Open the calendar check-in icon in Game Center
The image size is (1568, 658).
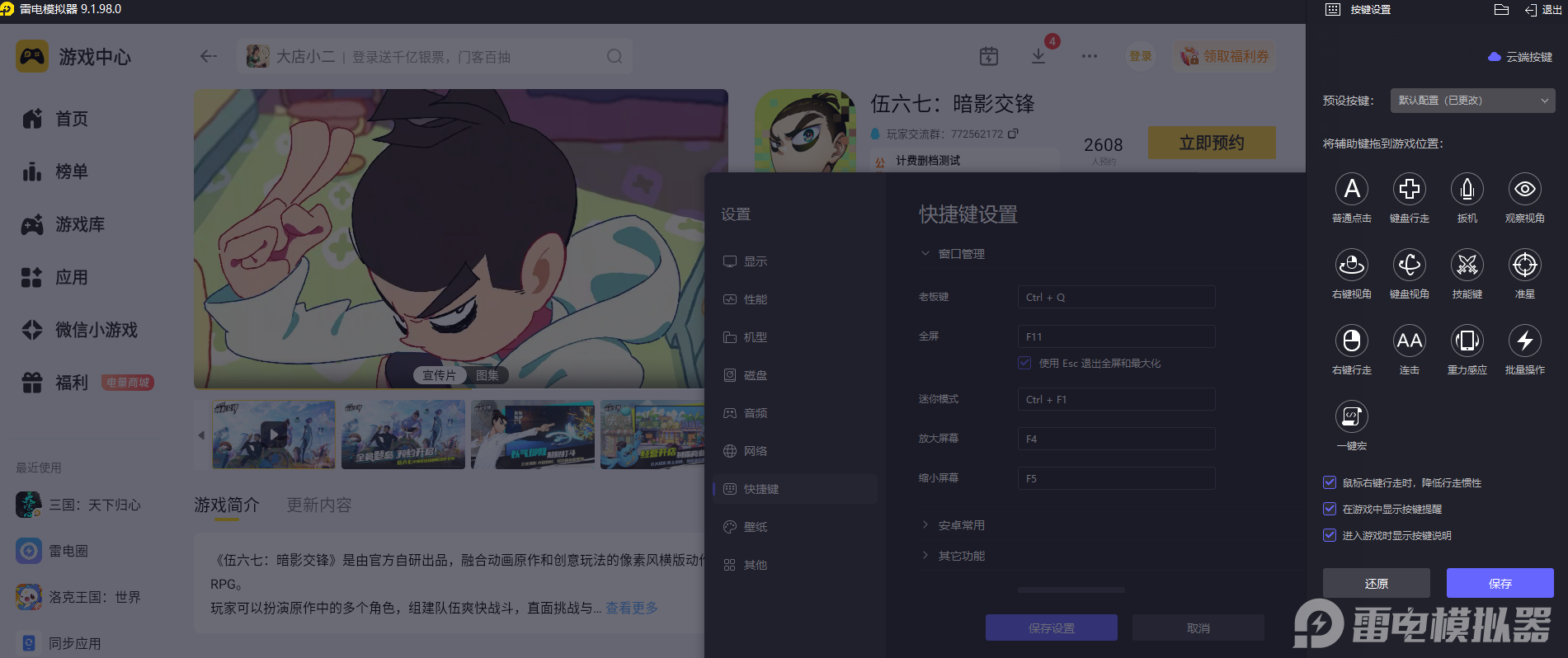coord(988,56)
